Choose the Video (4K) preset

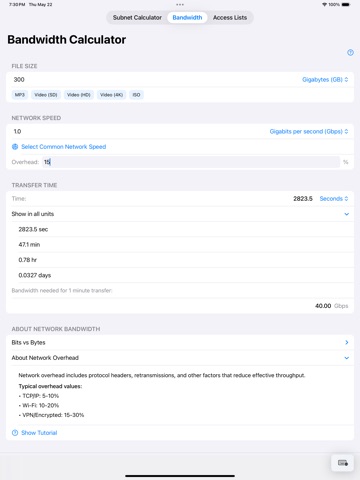point(111,95)
